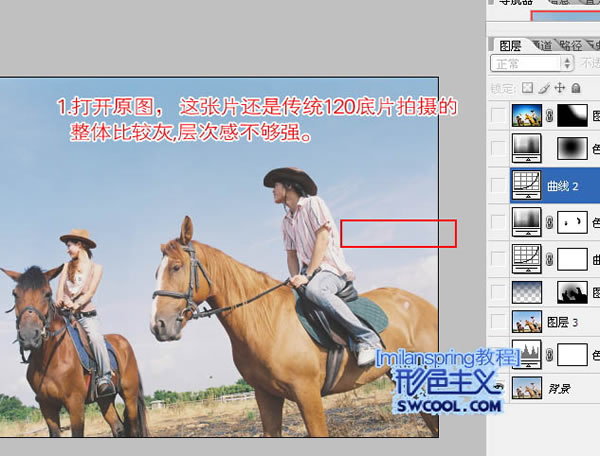Toggle visibility of the 曲线 2 layer

(x=499, y=184)
